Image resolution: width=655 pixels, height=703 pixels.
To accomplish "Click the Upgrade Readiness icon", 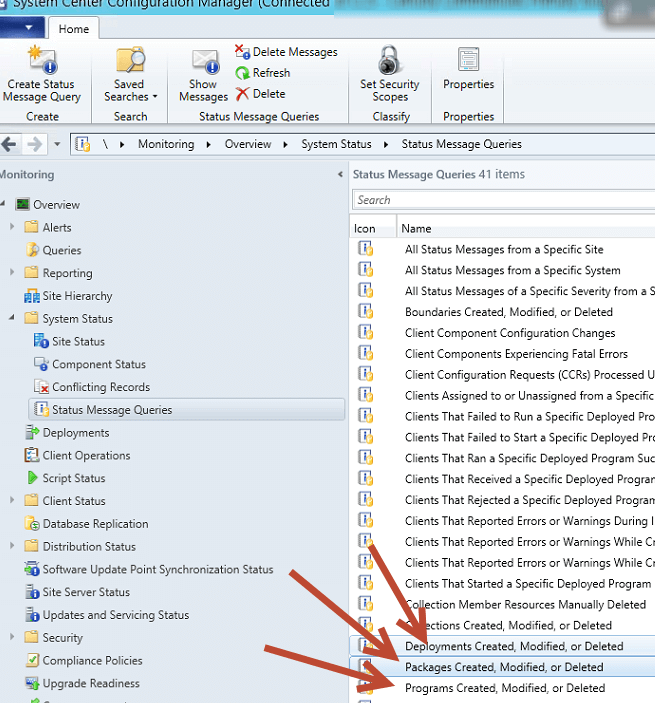I will tap(32, 683).
